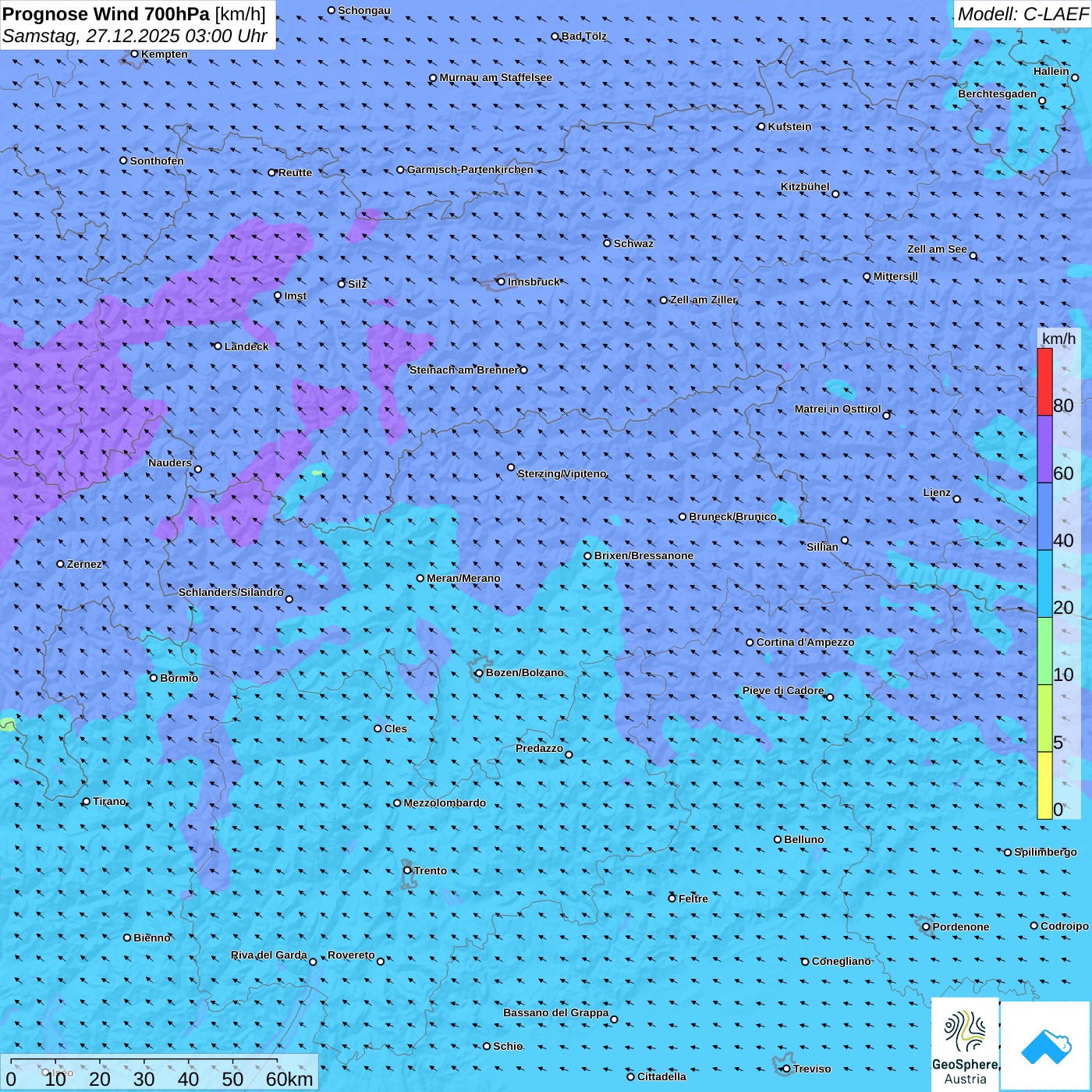
Task: Click the GeoSphere Austria logo
Action: (x=965, y=1044)
